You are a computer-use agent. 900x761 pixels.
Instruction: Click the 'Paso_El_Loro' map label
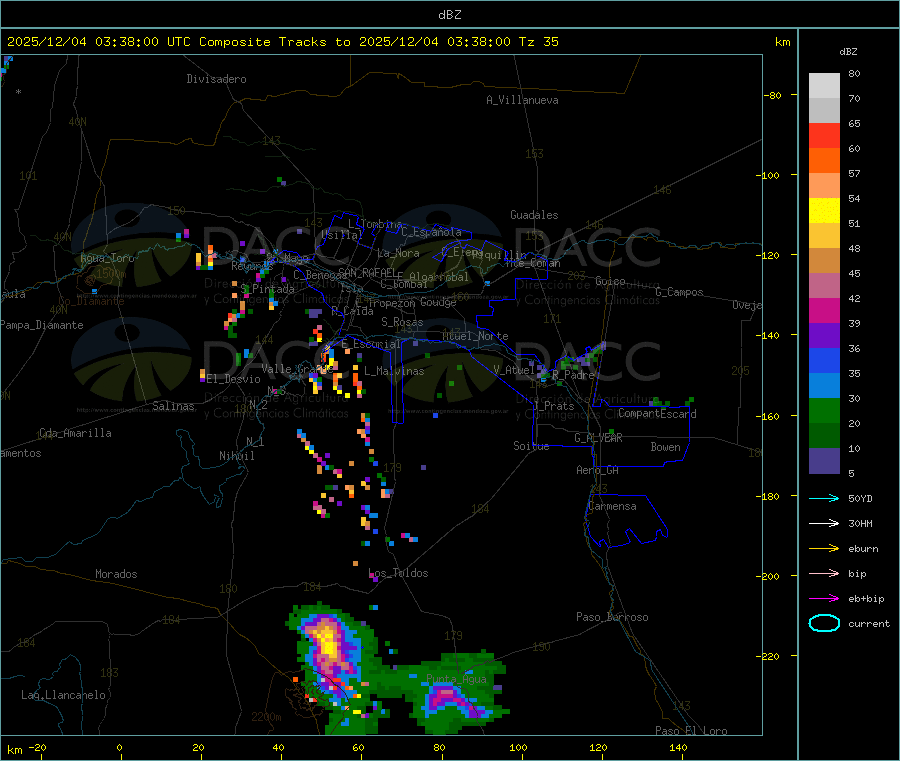[691, 731]
